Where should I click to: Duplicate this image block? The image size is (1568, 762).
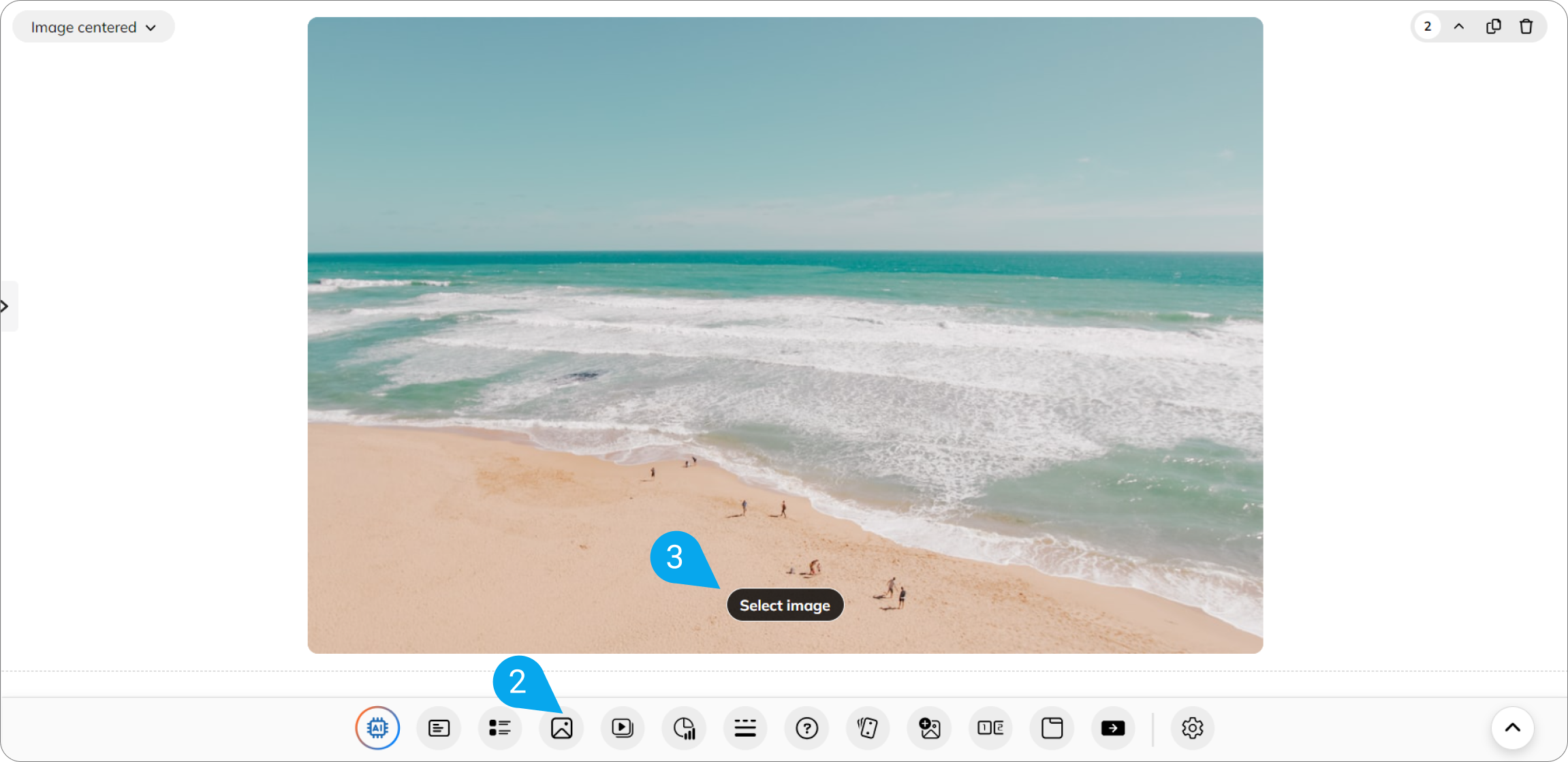pos(1493,27)
